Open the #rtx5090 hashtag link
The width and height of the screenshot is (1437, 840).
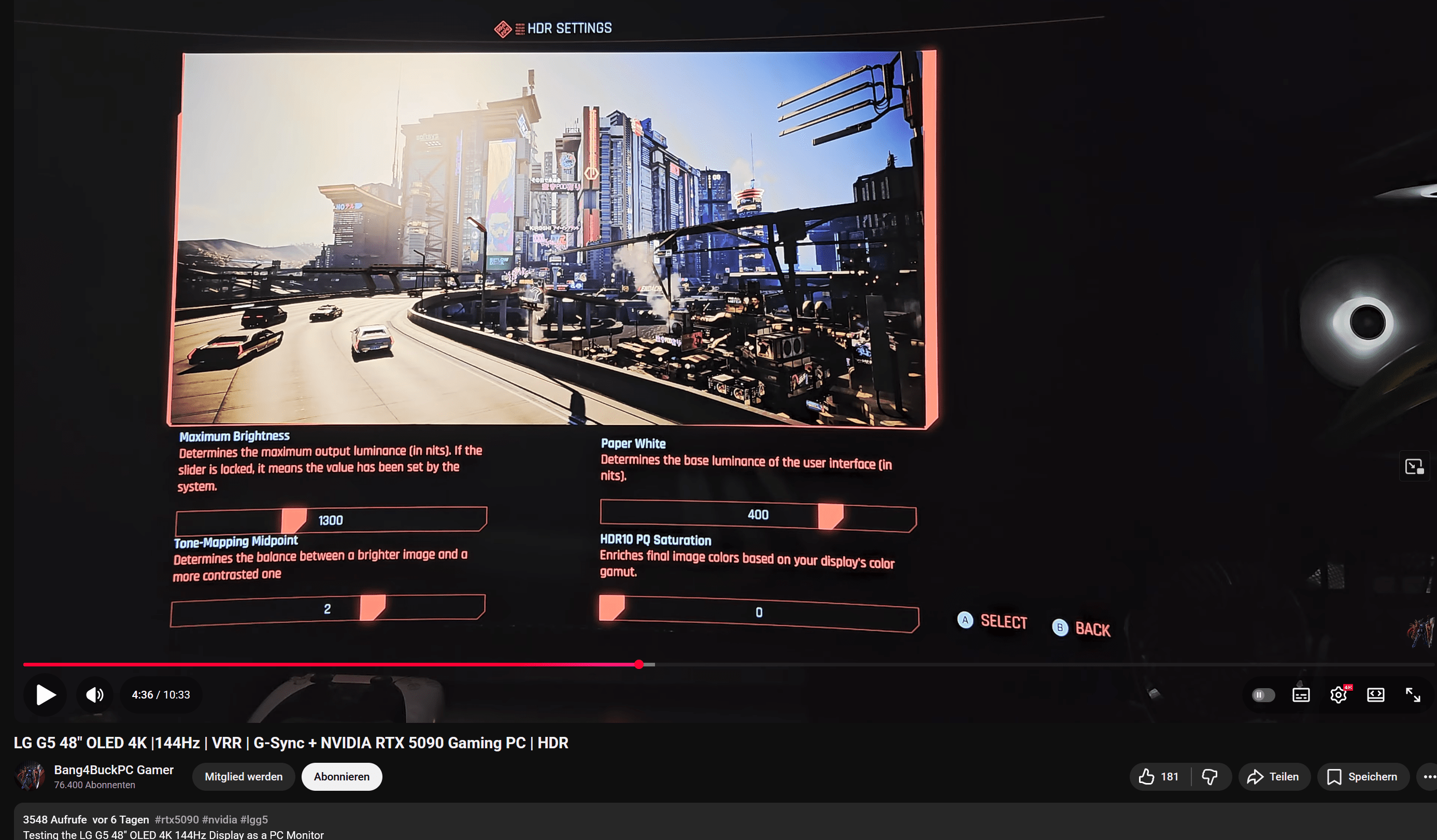[175, 819]
